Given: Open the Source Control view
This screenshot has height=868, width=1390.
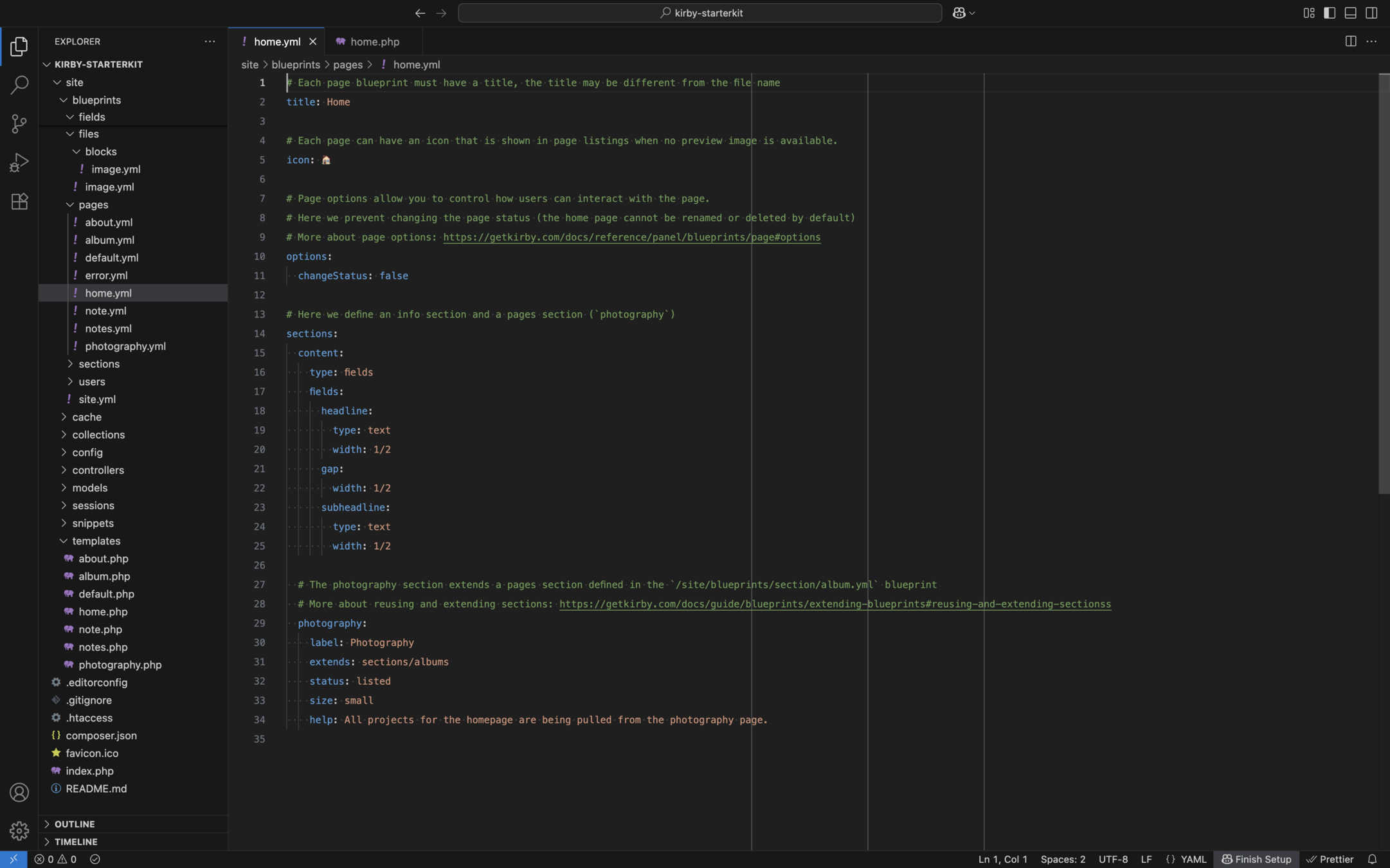Looking at the screenshot, I should click(x=19, y=123).
